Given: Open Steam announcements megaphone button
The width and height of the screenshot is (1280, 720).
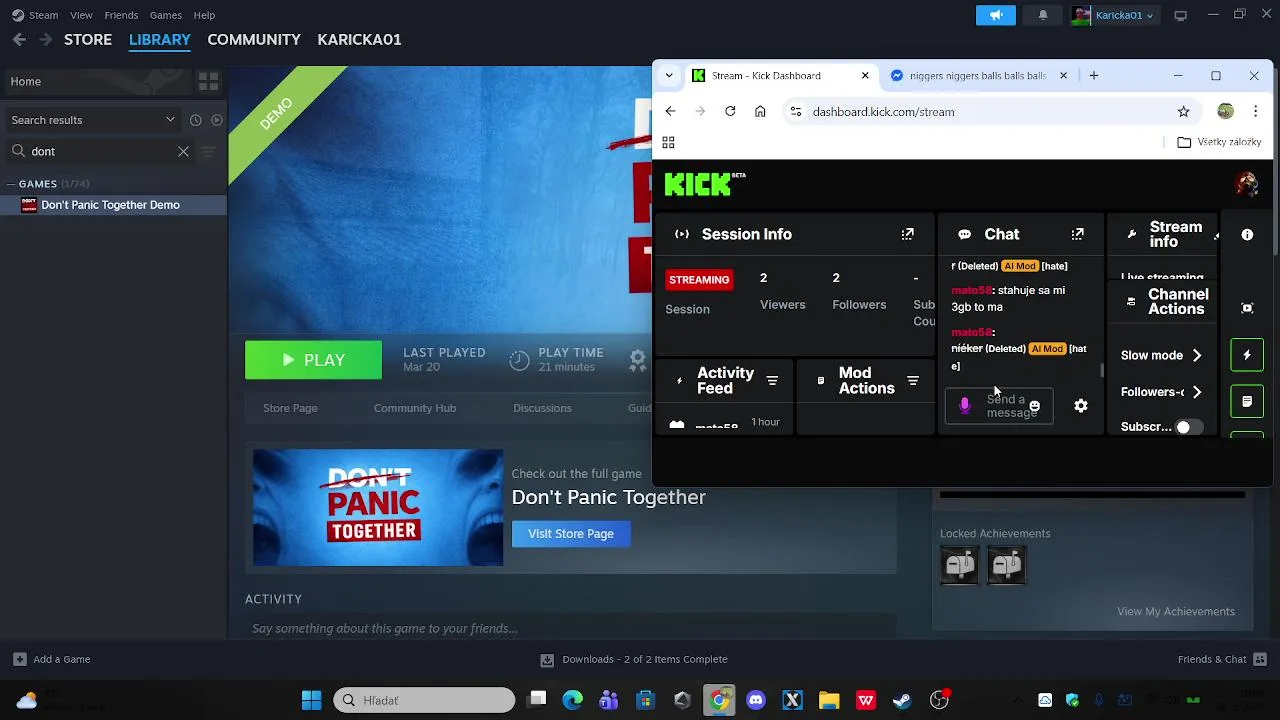Looking at the screenshot, I should point(996,15).
